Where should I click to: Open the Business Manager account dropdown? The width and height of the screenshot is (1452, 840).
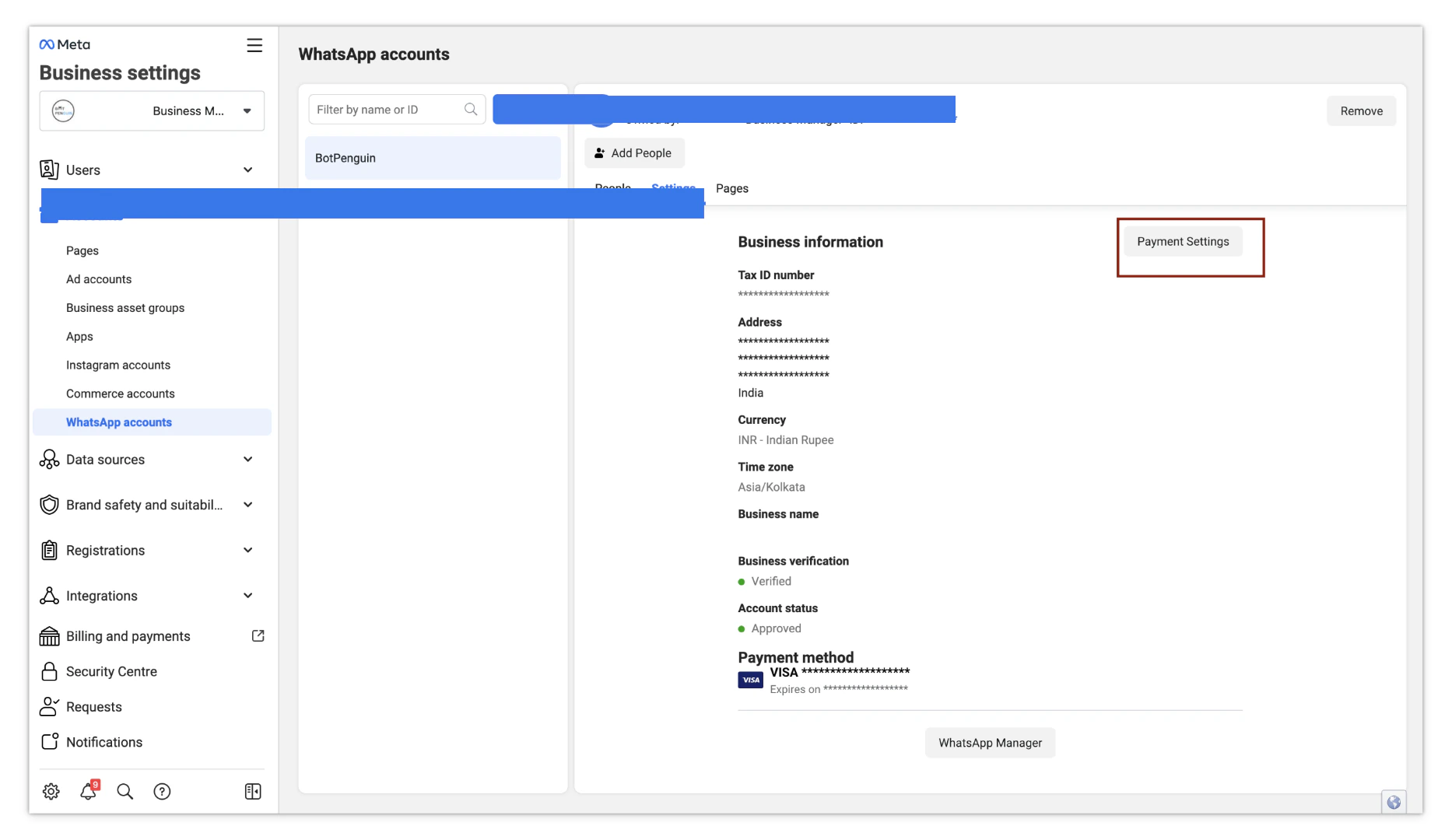click(x=152, y=110)
